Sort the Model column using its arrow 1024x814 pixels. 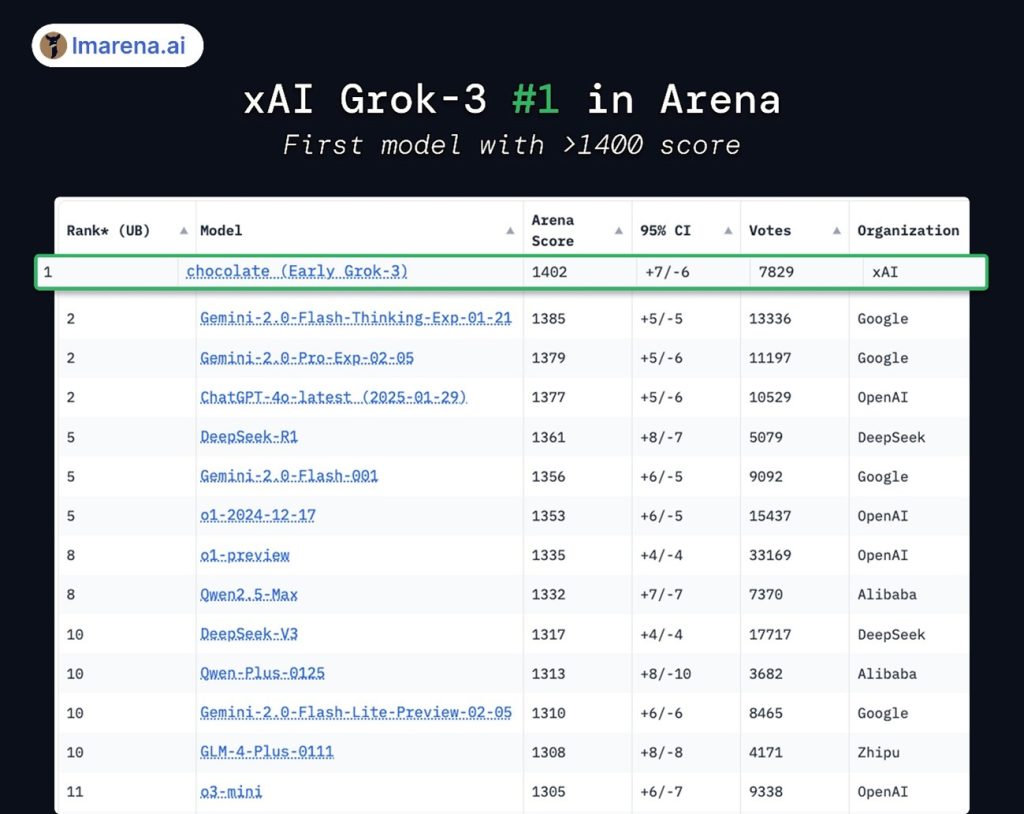coord(509,230)
